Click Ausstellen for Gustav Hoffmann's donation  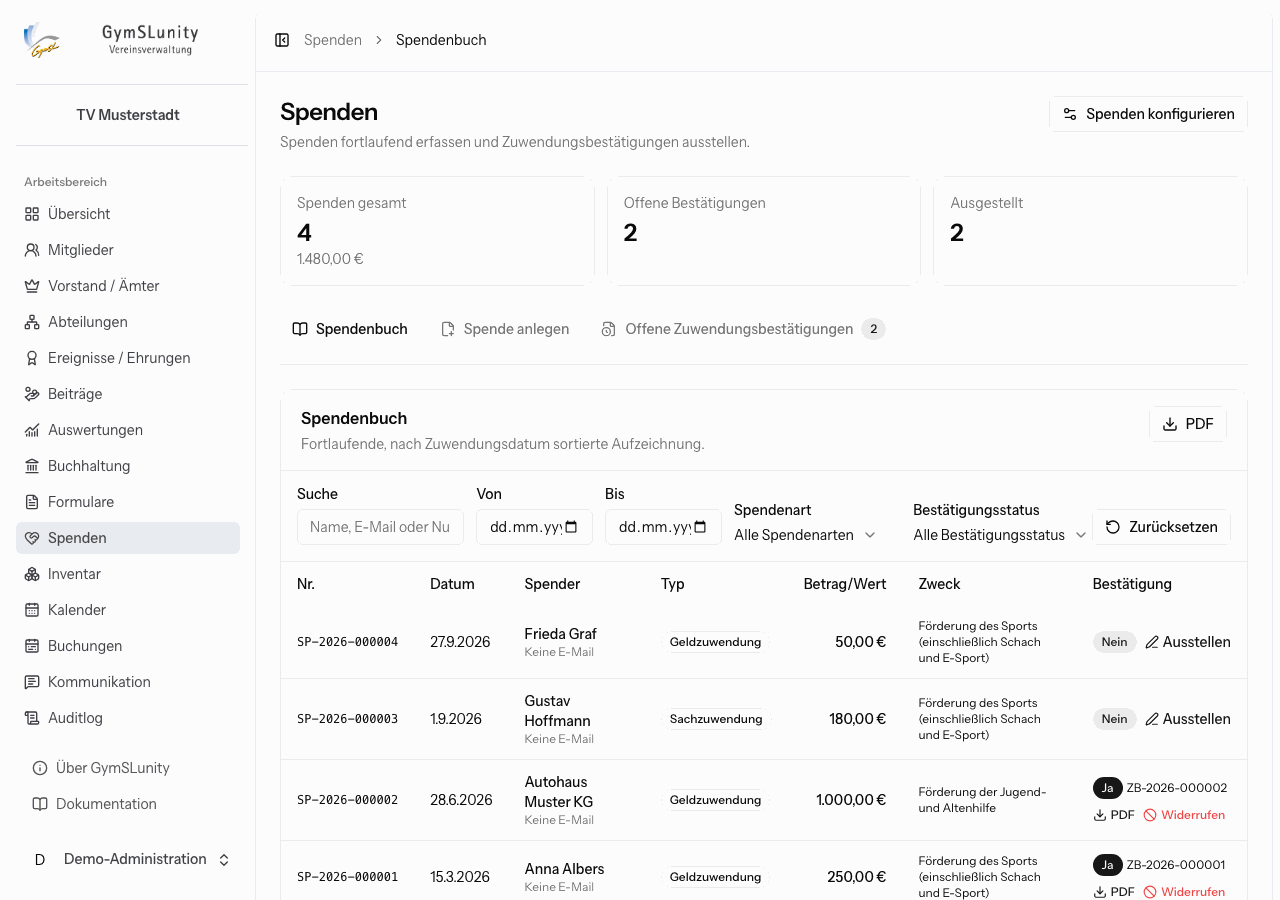(1188, 719)
